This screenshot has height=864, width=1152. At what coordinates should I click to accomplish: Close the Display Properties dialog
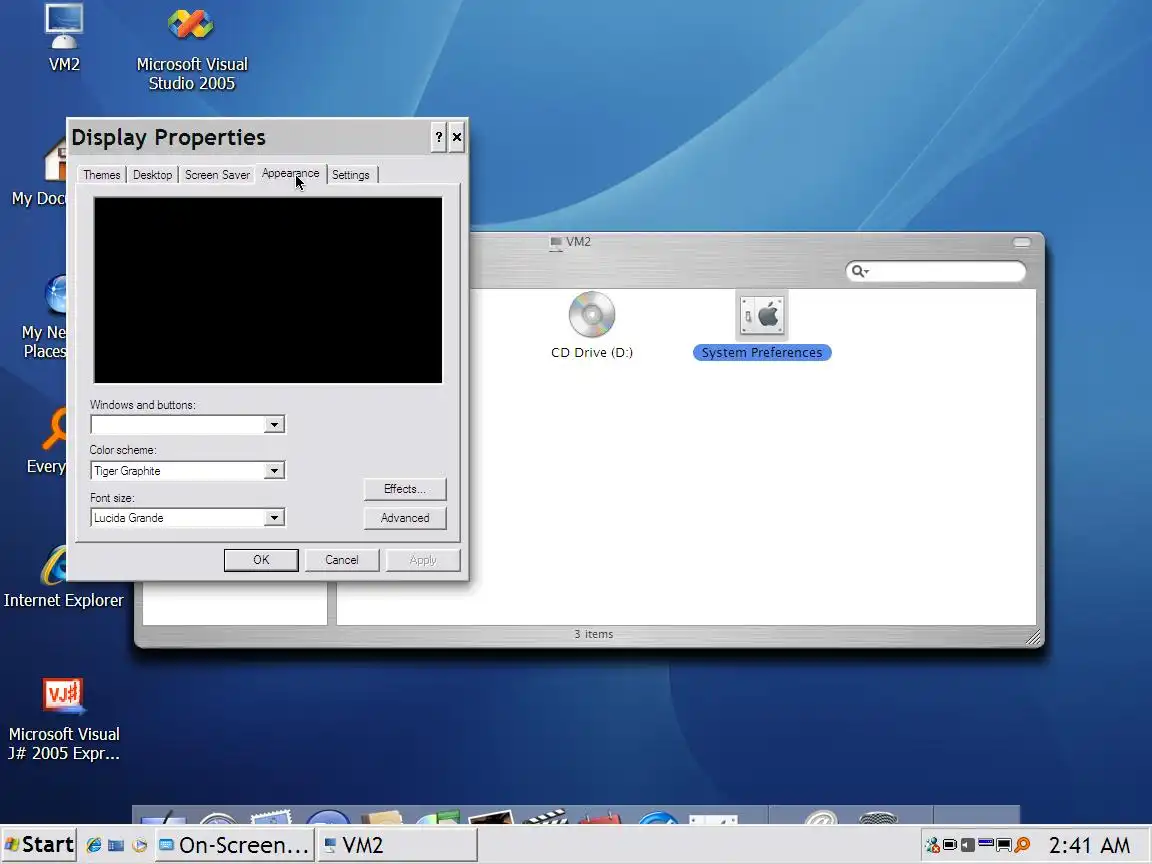tap(457, 137)
